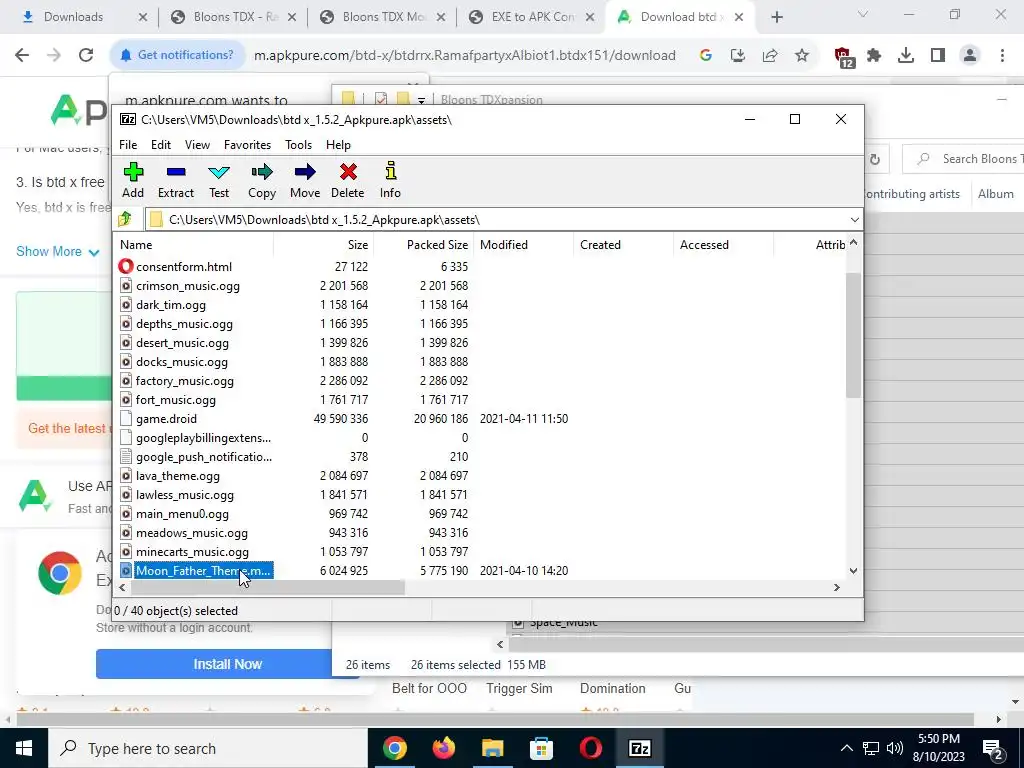1024x768 pixels.
Task: Open the Edit menu in 7-Zip
Action: click(161, 145)
